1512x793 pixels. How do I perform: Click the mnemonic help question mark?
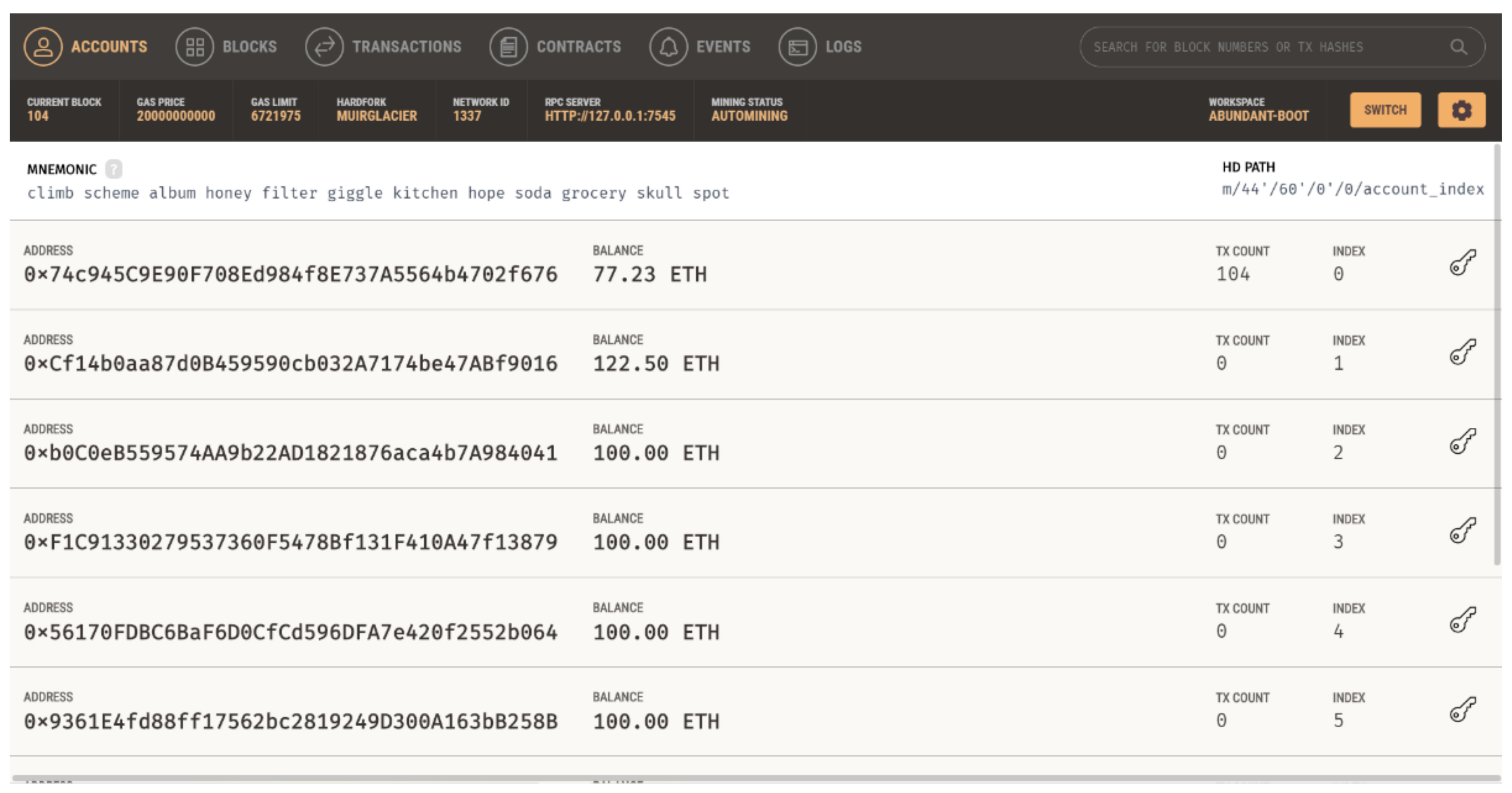click(114, 169)
